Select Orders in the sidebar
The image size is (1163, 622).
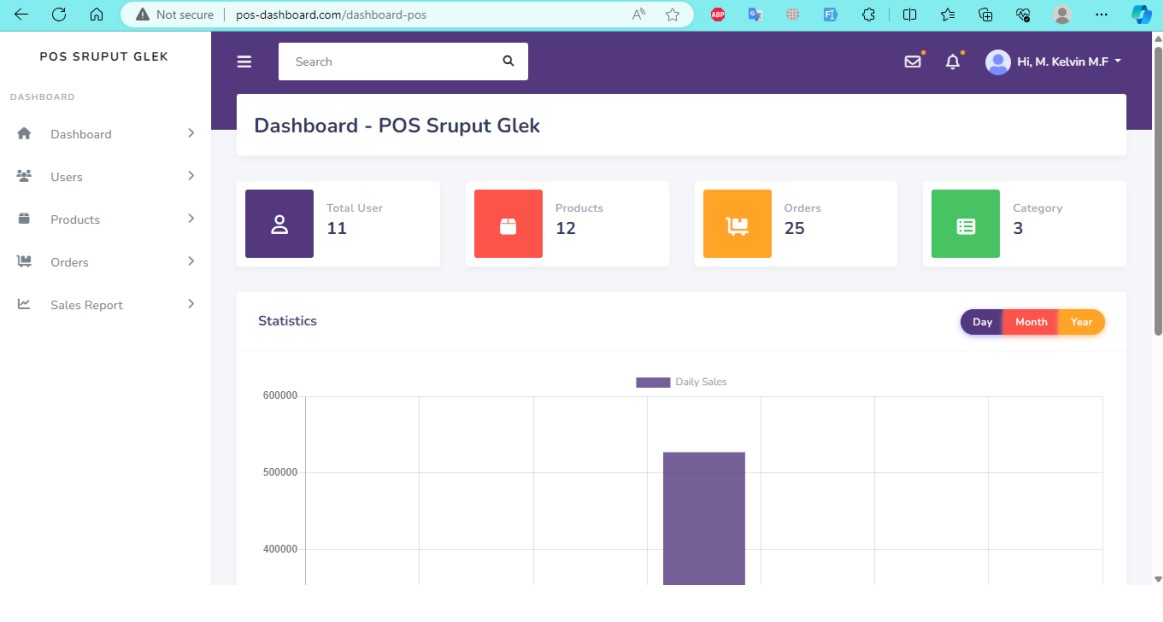(69, 262)
